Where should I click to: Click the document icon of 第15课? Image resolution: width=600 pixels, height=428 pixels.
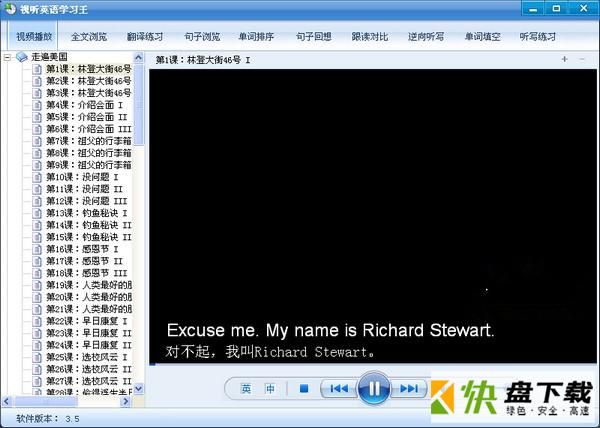(x=37, y=237)
